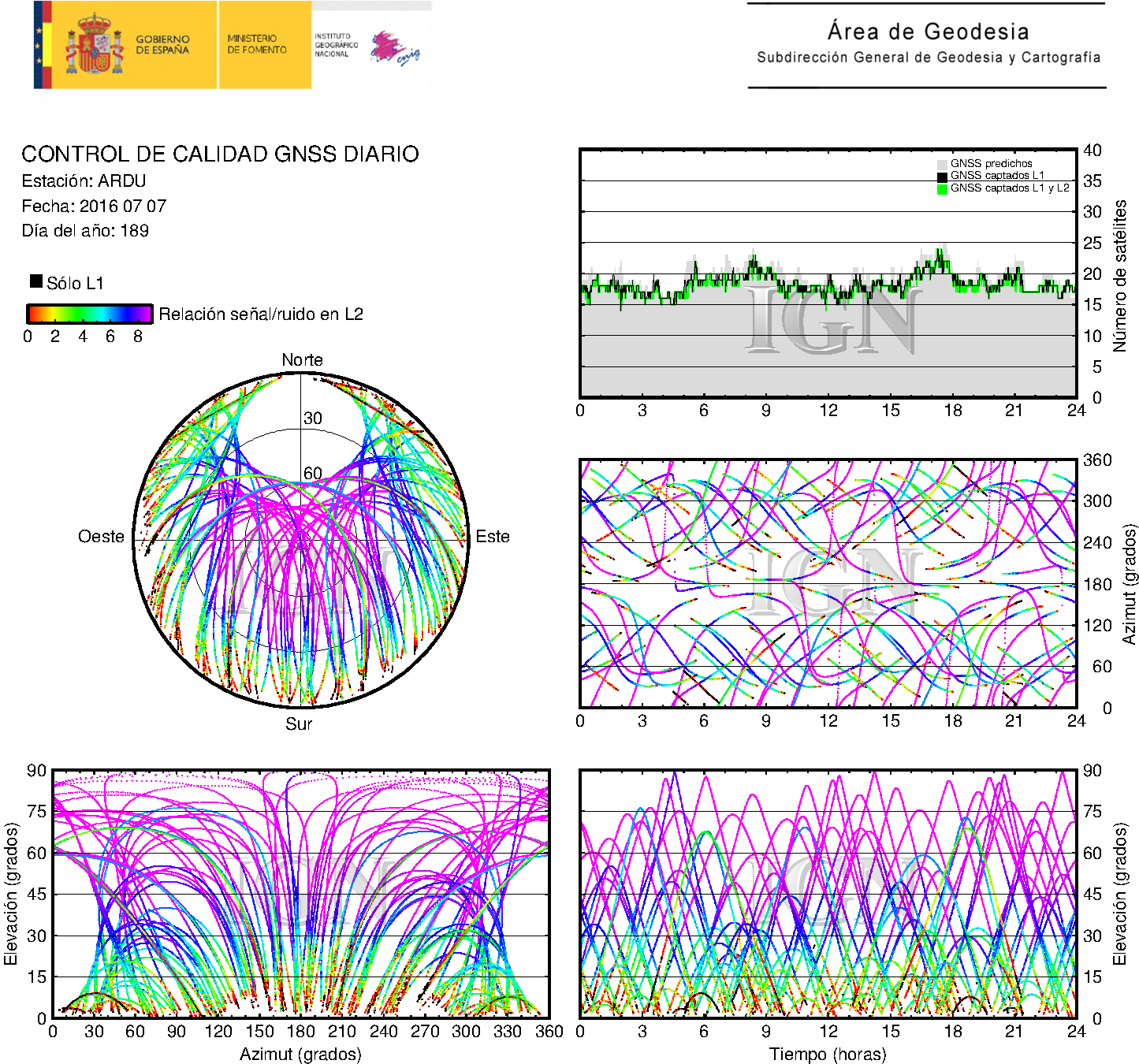Click the Este label beside skyplot
This screenshot has width=1139, height=1064.
click(x=493, y=537)
